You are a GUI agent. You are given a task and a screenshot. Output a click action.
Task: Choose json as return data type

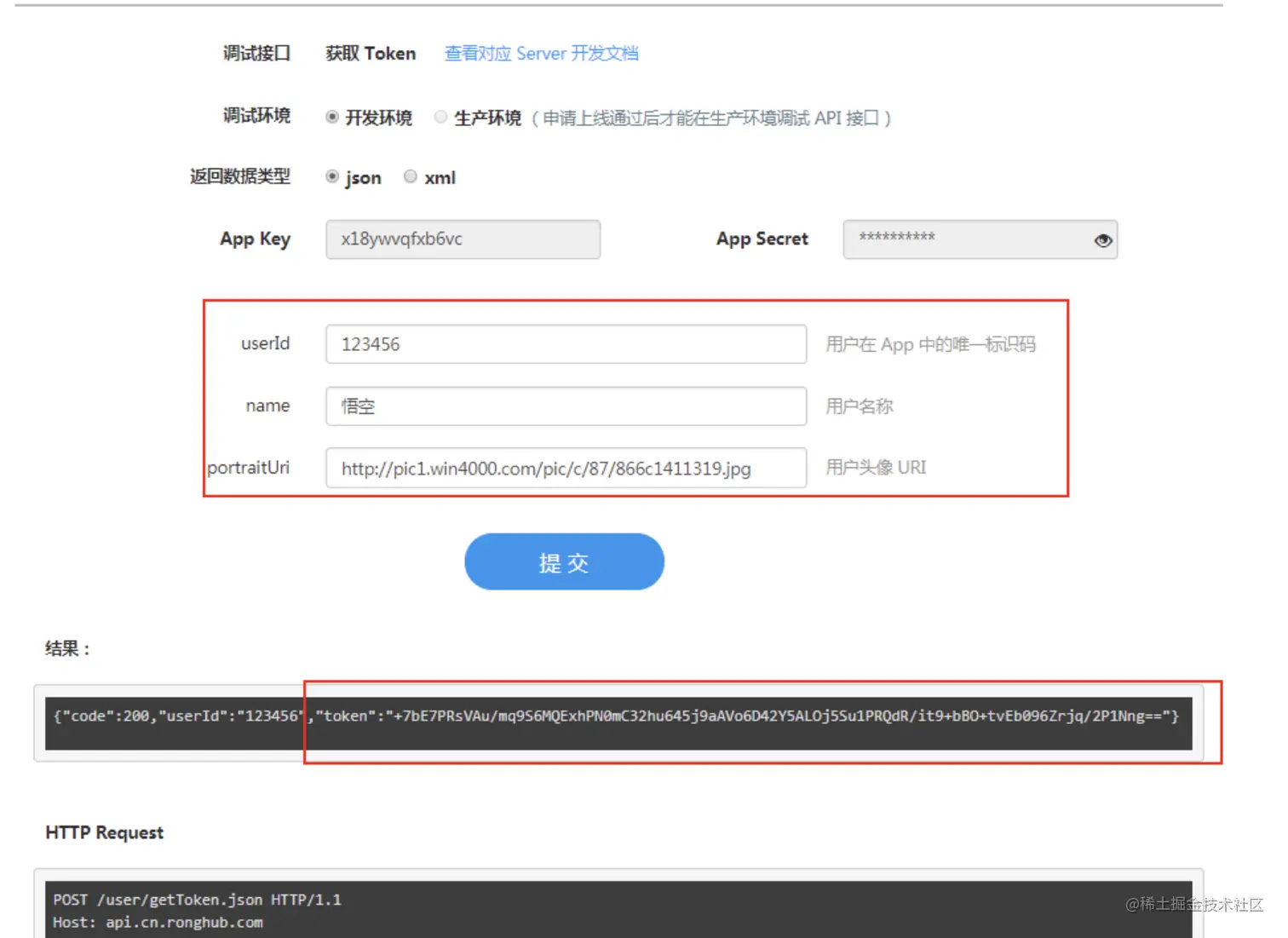(x=332, y=176)
